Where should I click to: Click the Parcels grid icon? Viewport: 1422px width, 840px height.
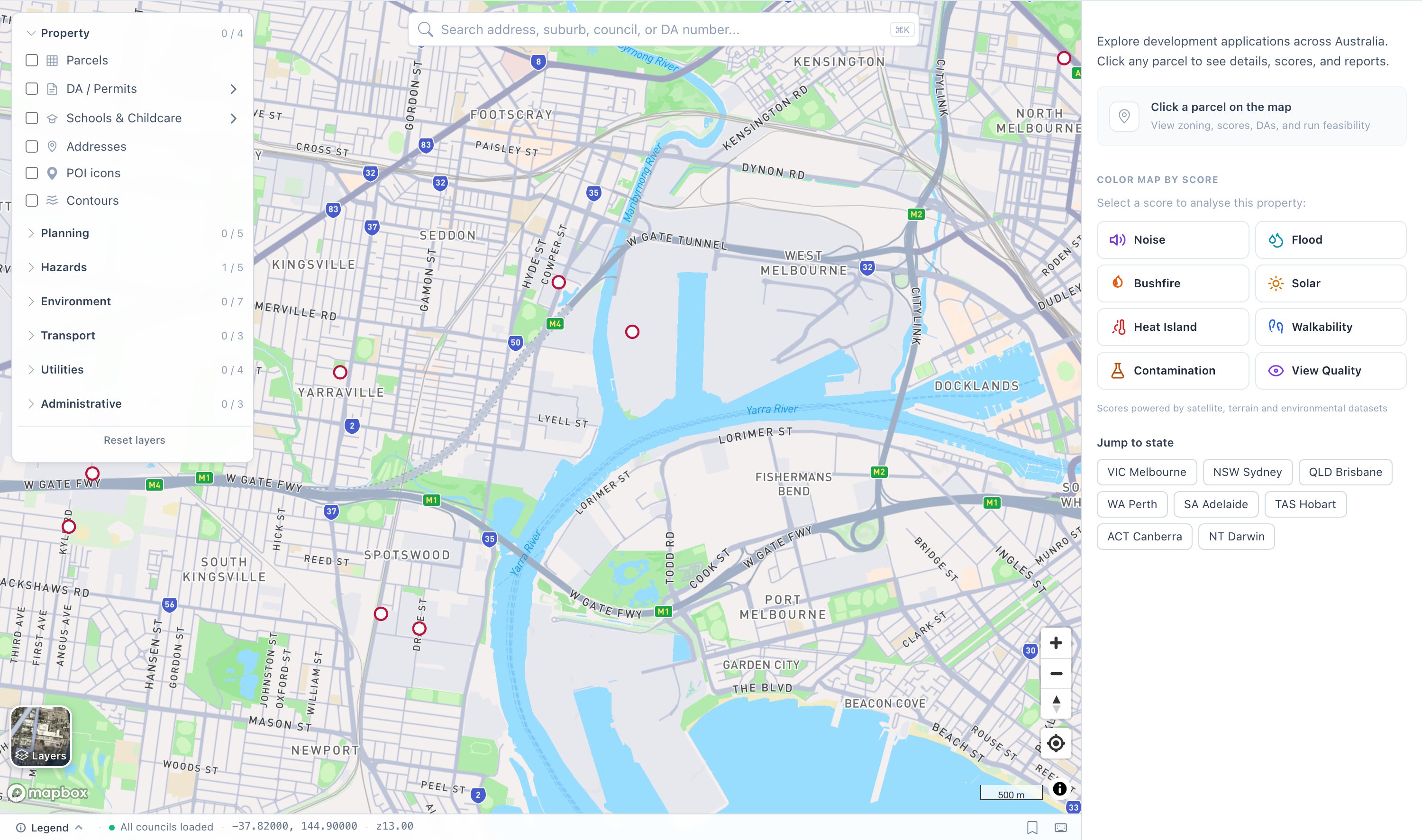[52, 61]
